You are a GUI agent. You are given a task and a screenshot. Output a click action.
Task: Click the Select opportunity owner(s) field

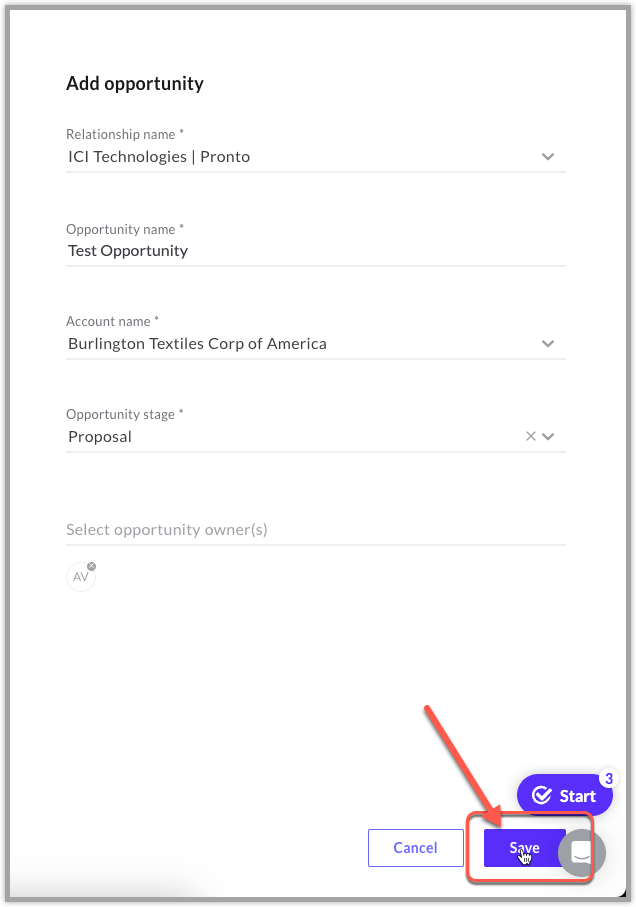pos(316,530)
